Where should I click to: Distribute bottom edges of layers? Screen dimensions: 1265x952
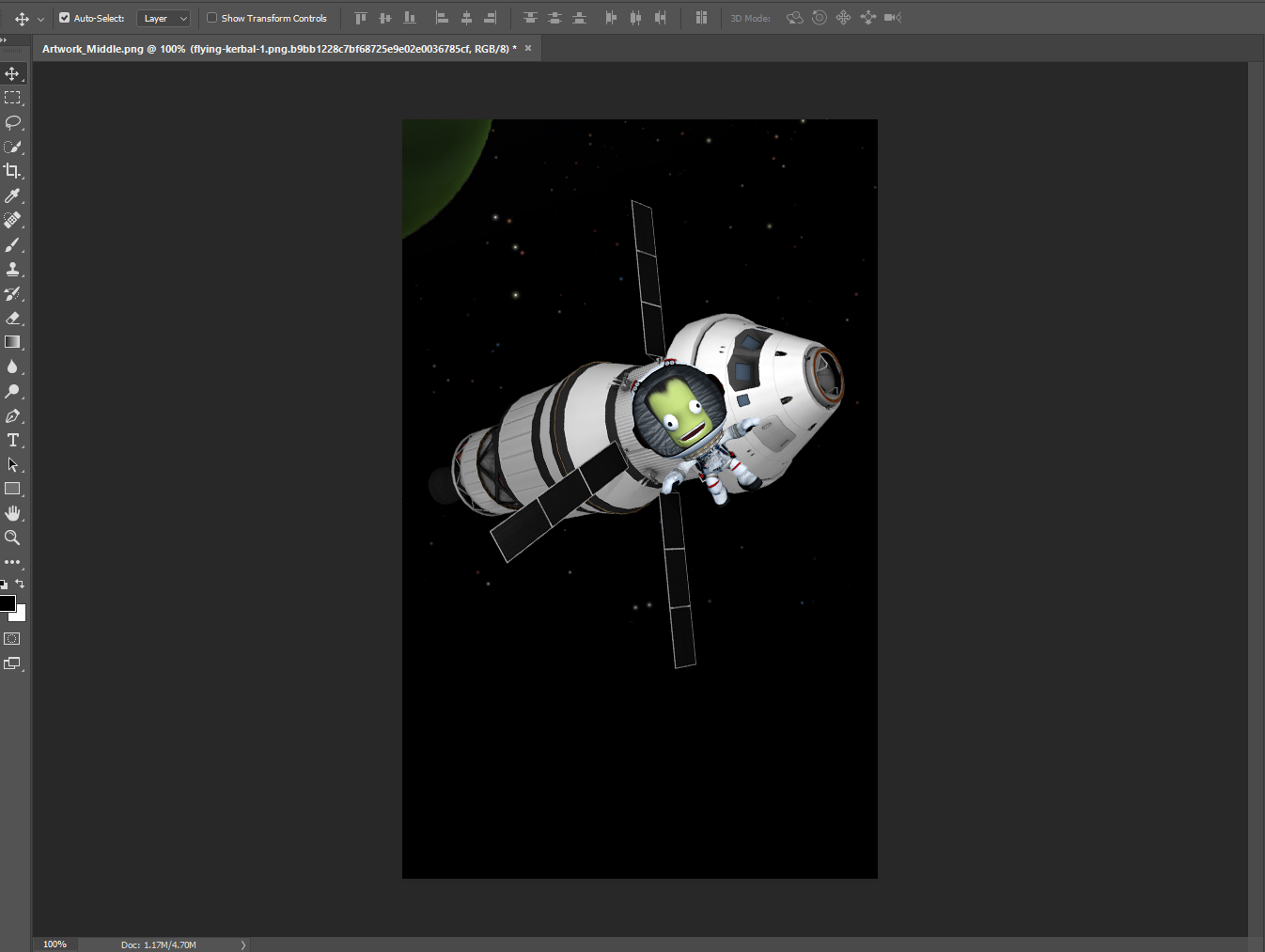[579, 18]
